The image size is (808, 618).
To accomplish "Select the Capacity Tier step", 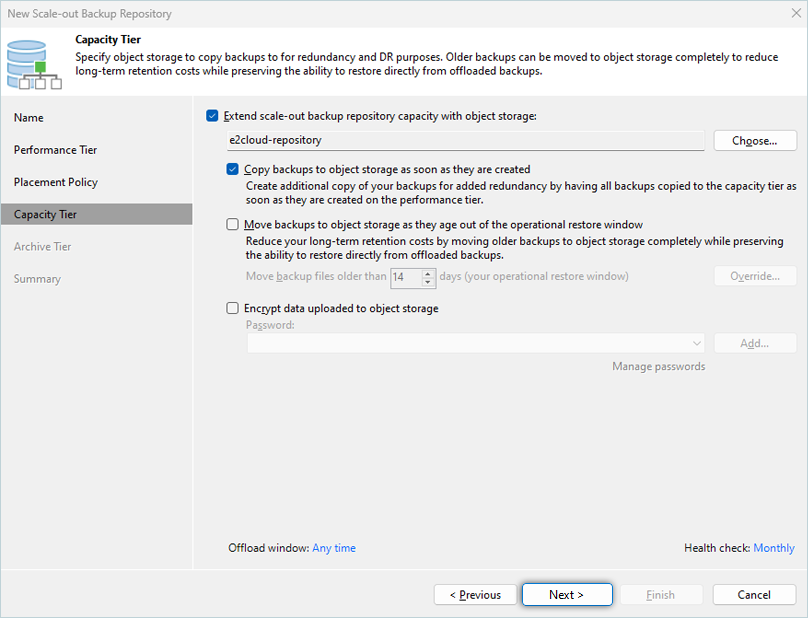I will (45, 214).
